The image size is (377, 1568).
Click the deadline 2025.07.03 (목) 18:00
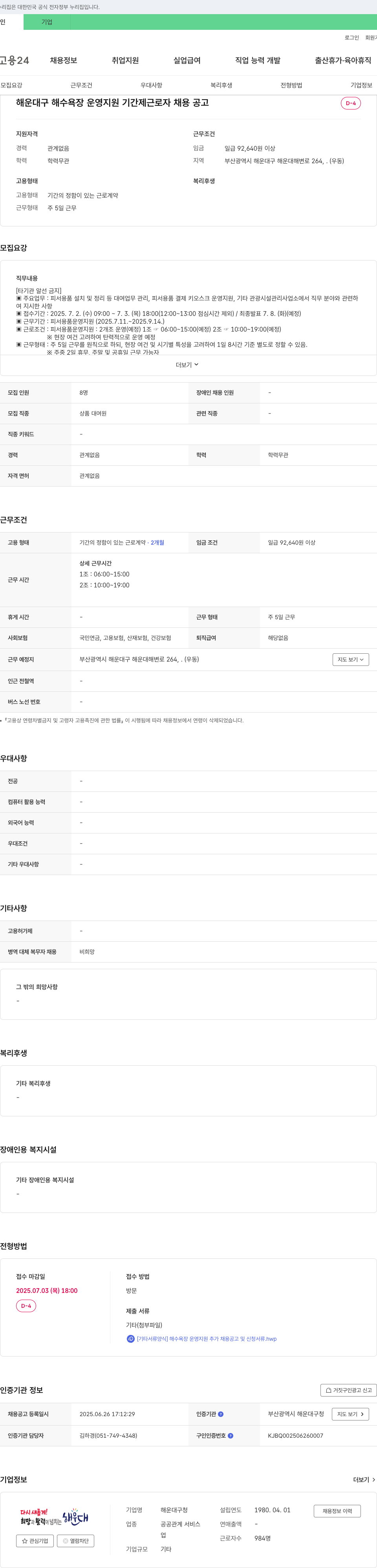tap(47, 1291)
